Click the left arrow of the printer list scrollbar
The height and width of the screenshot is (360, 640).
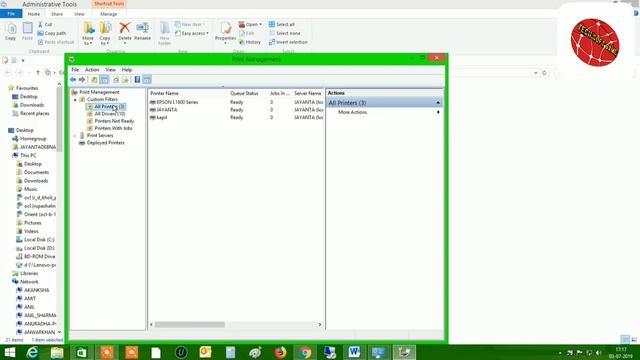(151, 325)
